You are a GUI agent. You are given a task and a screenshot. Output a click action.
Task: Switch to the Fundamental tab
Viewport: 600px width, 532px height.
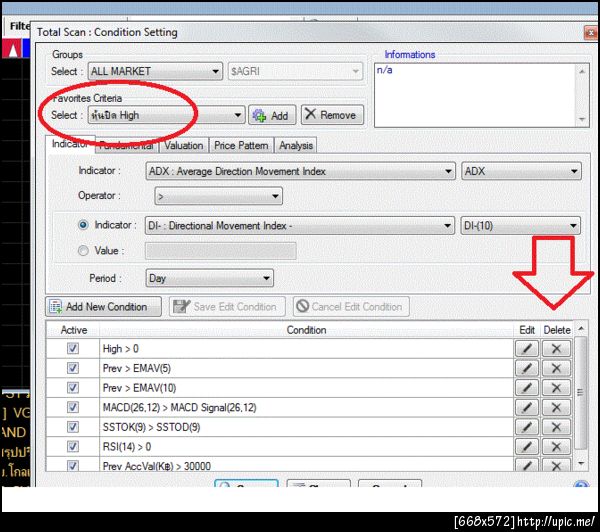pos(127,145)
